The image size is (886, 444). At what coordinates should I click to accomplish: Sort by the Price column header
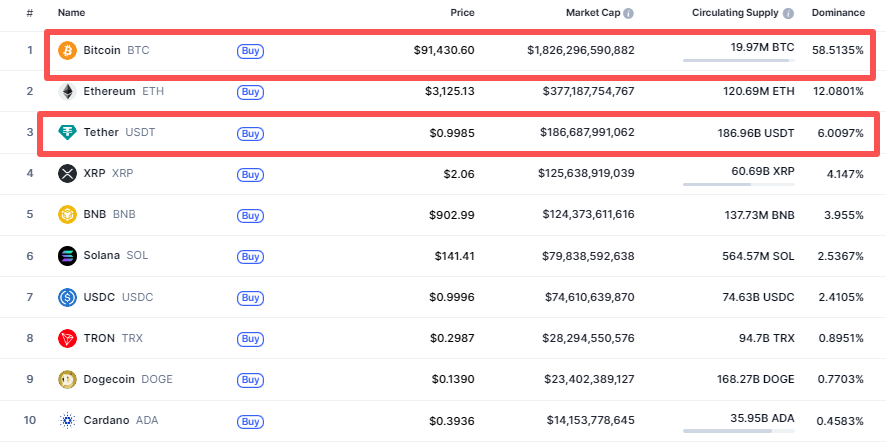pos(462,12)
